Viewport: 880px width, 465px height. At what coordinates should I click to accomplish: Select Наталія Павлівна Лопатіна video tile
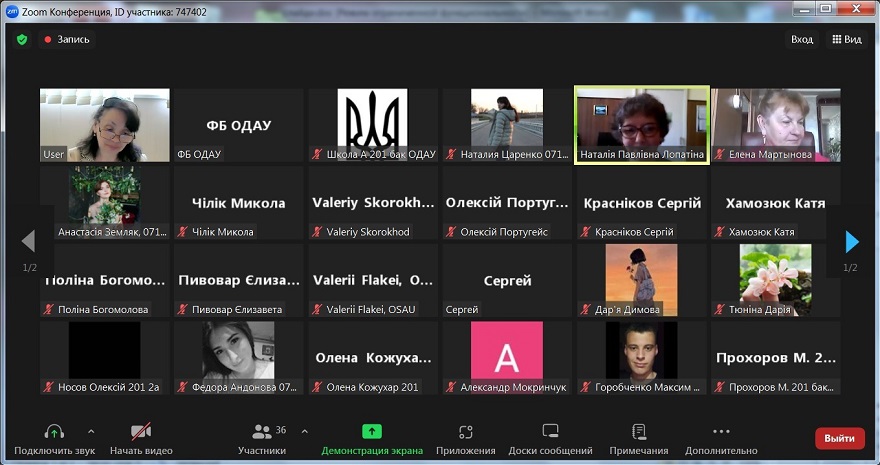point(642,123)
